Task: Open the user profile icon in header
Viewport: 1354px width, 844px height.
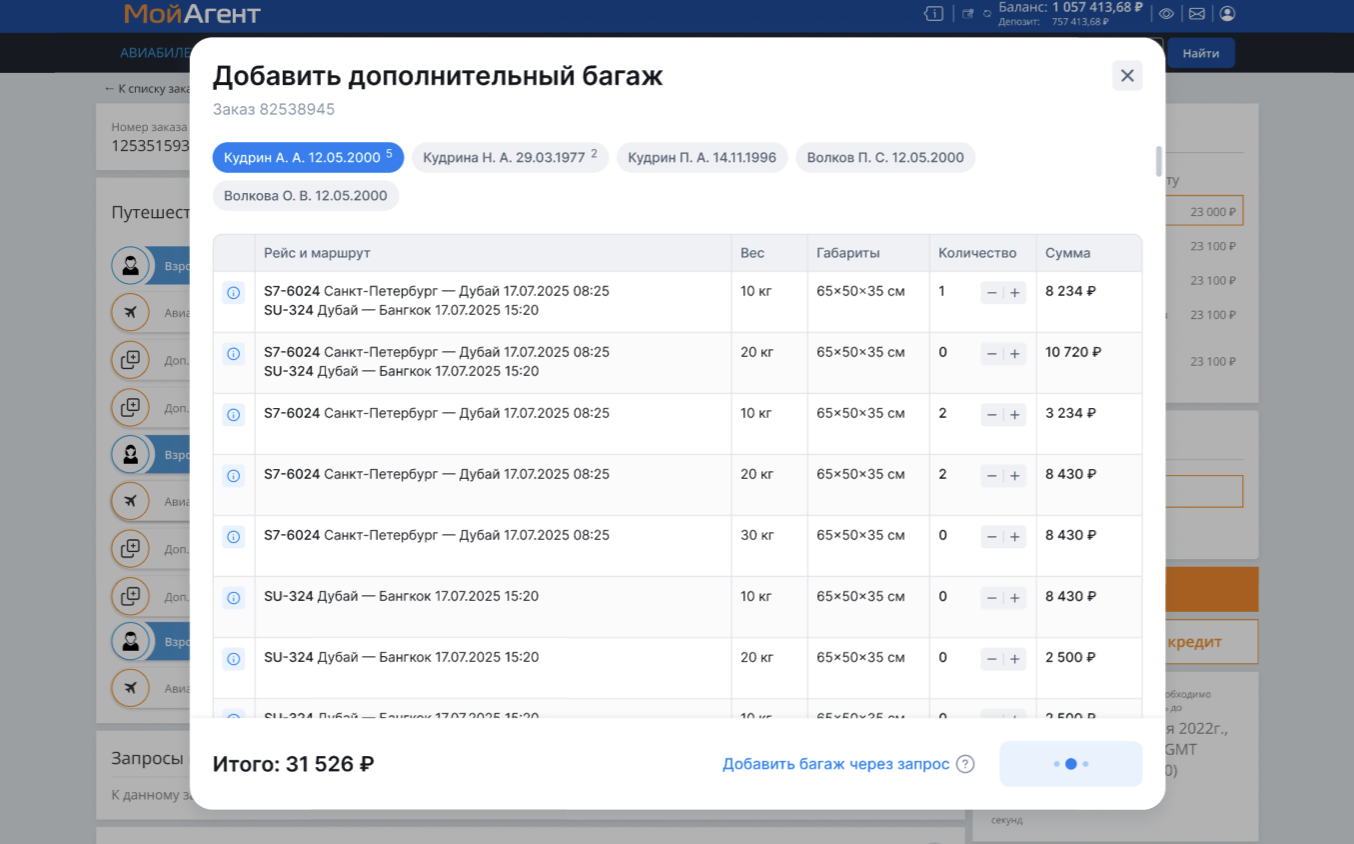Action: click(1227, 14)
